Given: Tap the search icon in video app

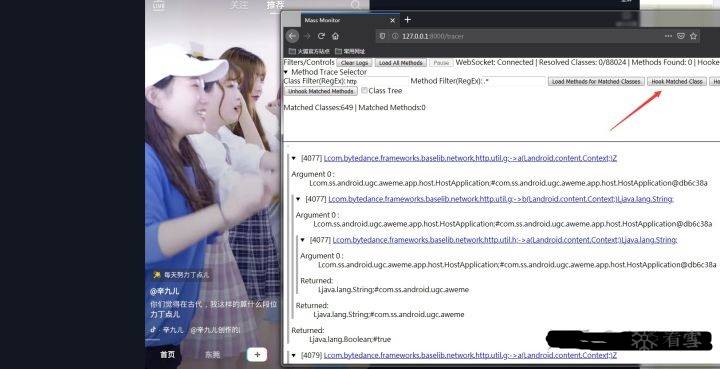Looking at the screenshot, I should 355,5.
